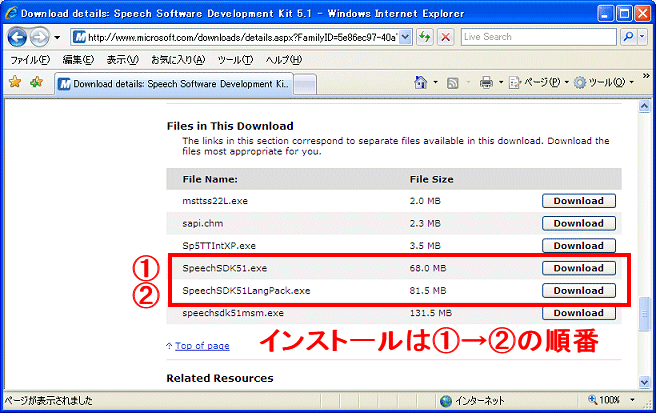Refresh the page with green arrows icon
Viewport: 656px width, 413px height.
coord(425,37)
